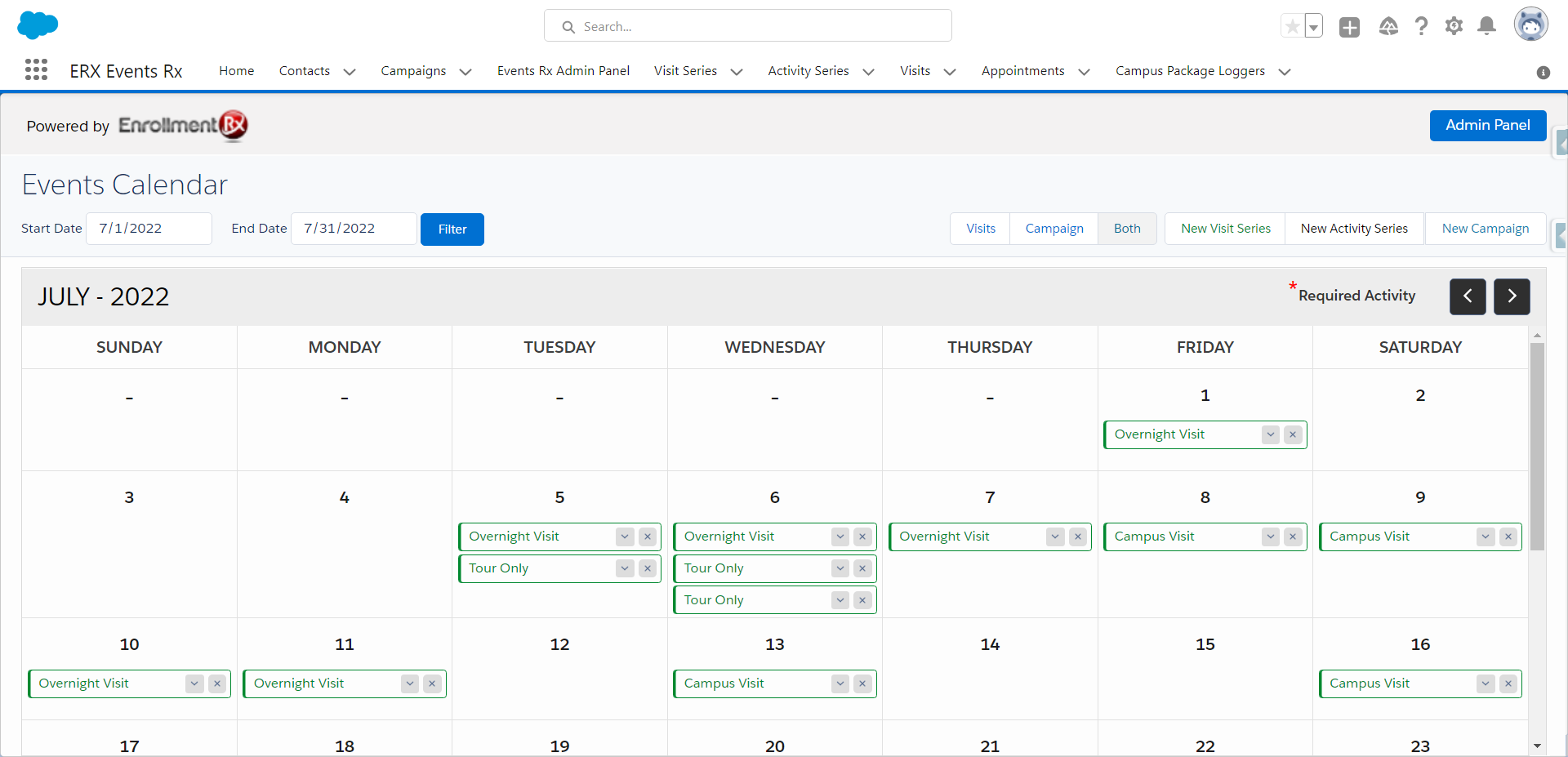This screenshot has height=757, width=1568.
Task: Open the Help question mark icon
Action: (1421, 27)
